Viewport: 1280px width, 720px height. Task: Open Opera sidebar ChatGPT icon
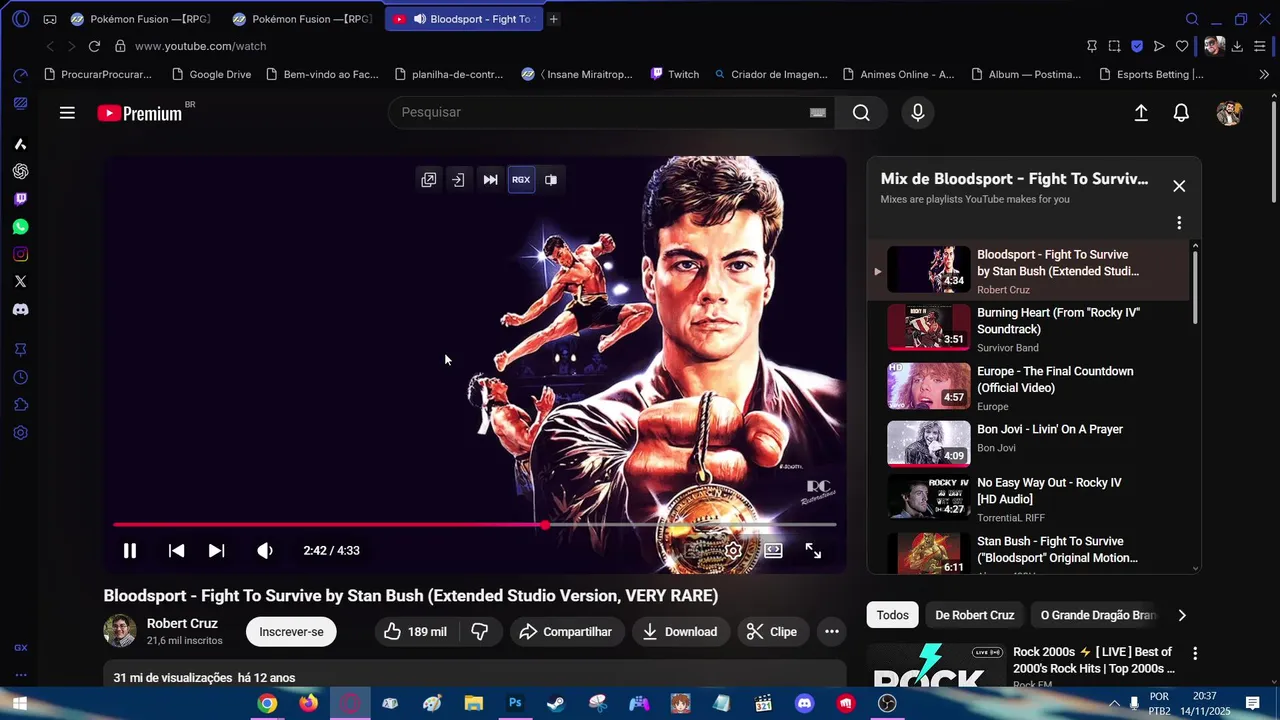[x=20, y=171]
